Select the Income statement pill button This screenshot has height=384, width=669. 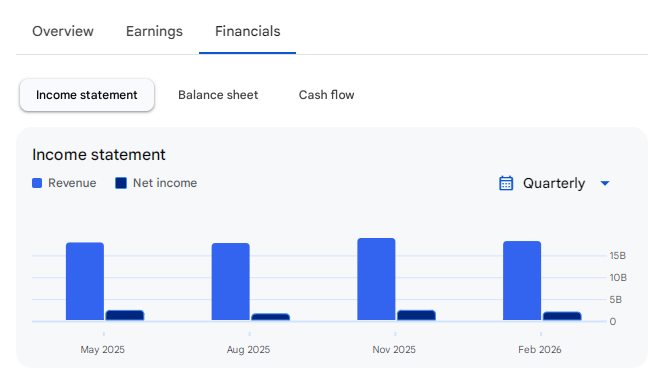pos(87,95)
